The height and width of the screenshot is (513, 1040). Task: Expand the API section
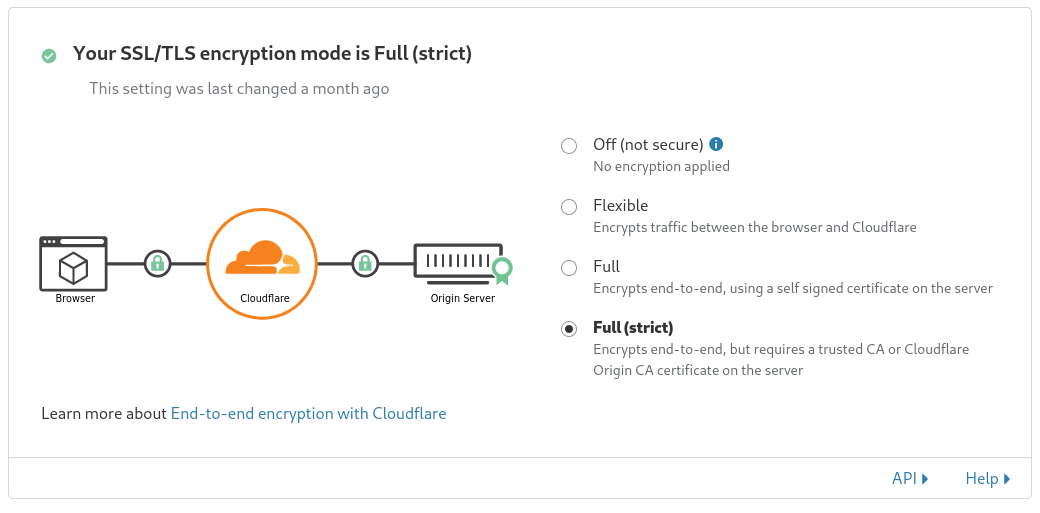point(910,478)
